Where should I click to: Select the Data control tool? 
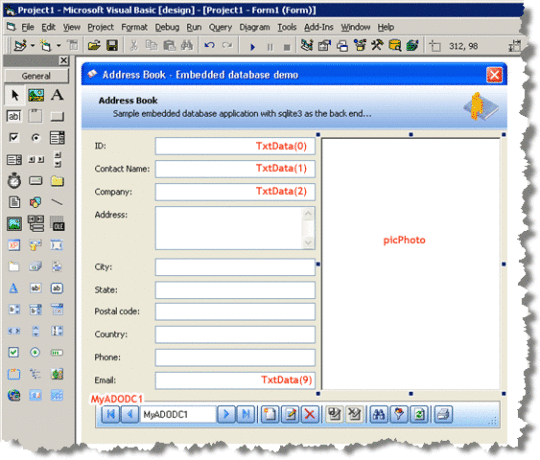[x=35, y=224]
